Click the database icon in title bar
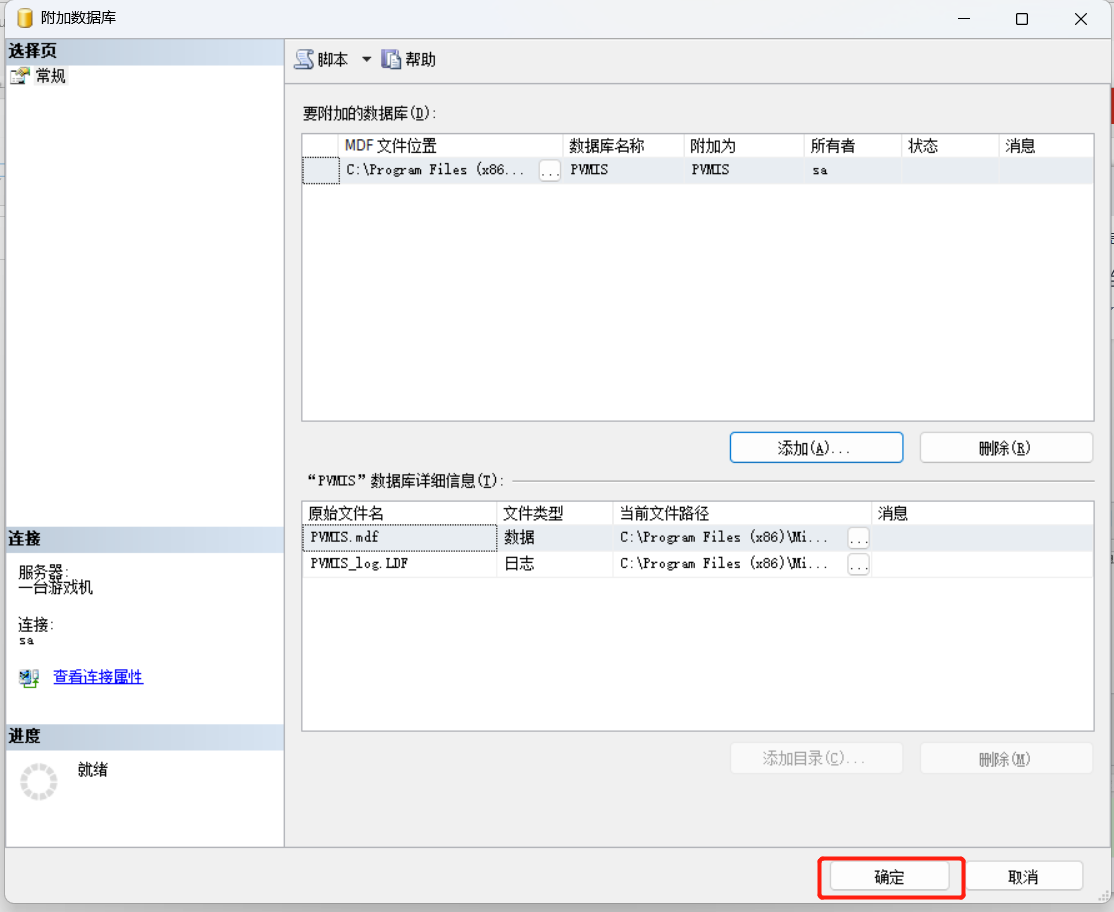The width and height of the screenshot is (1114, 912). tap(25, 18)
